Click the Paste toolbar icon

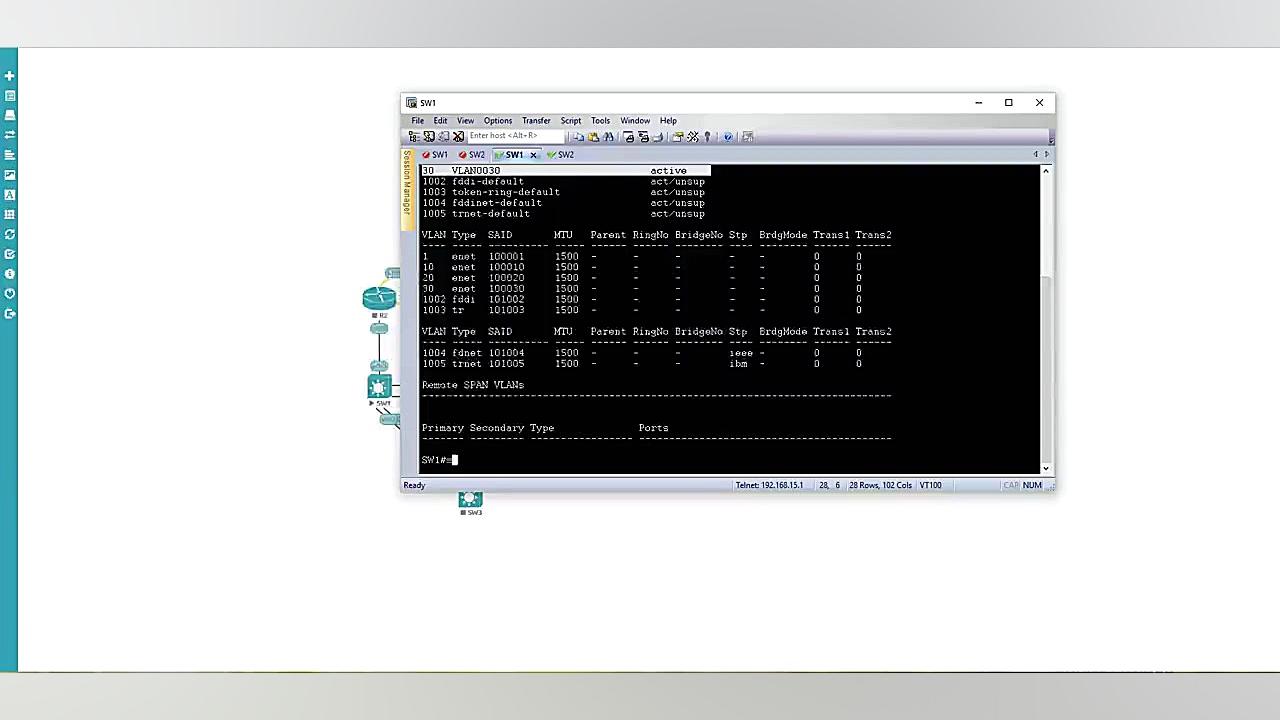[x=593, y=137]
